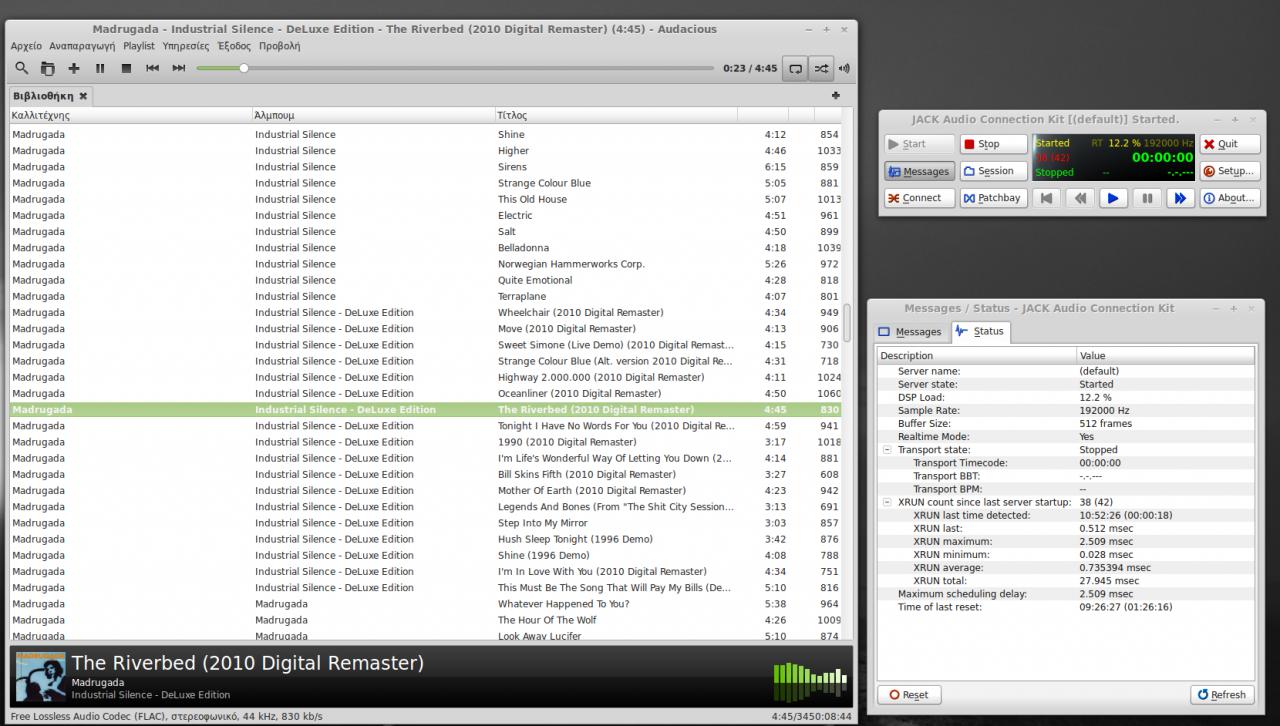Screen dimensions: 1280x726
Task: Go to the previous track
Action: tap(152, 68)
